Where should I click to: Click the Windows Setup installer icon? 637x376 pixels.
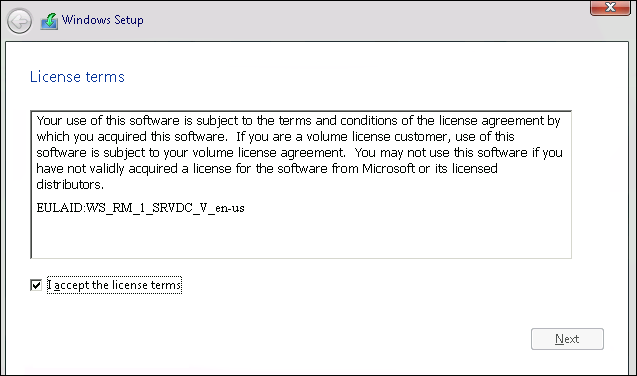tap(49, 21)
